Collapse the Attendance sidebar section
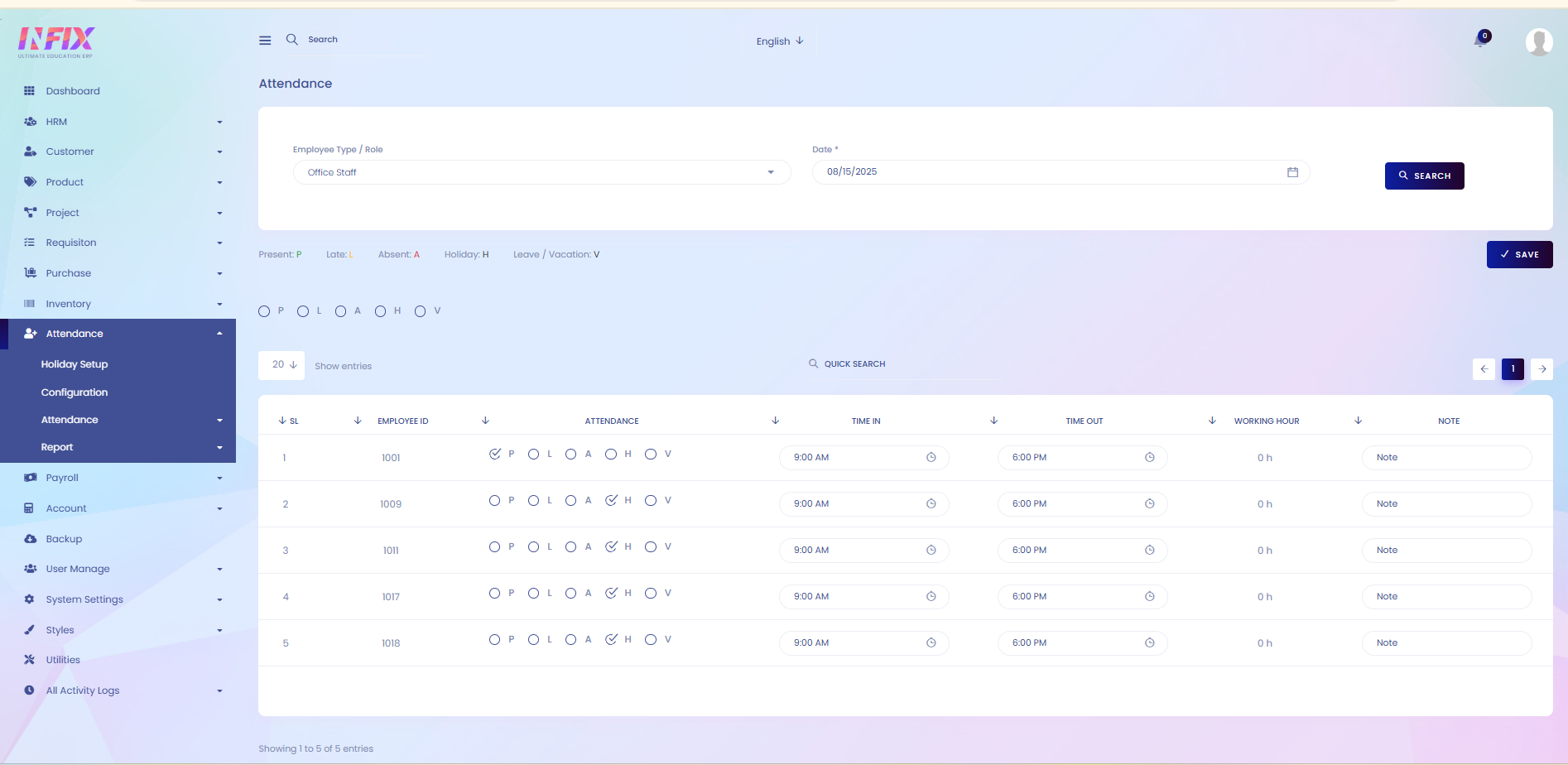This screenshot has height=765, width=1568. [x=219, y=334]
